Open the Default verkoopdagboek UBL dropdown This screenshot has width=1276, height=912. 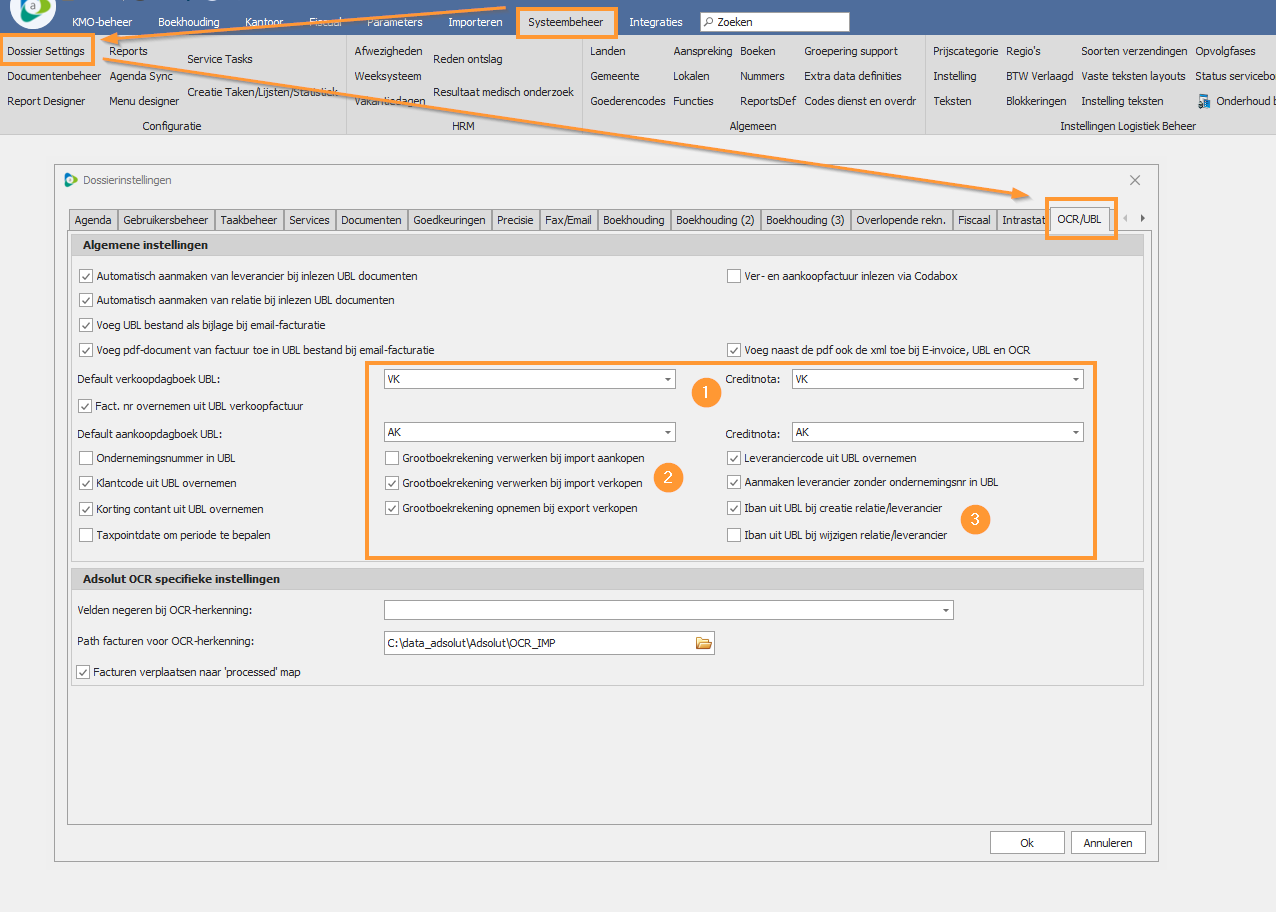(666, 380)
